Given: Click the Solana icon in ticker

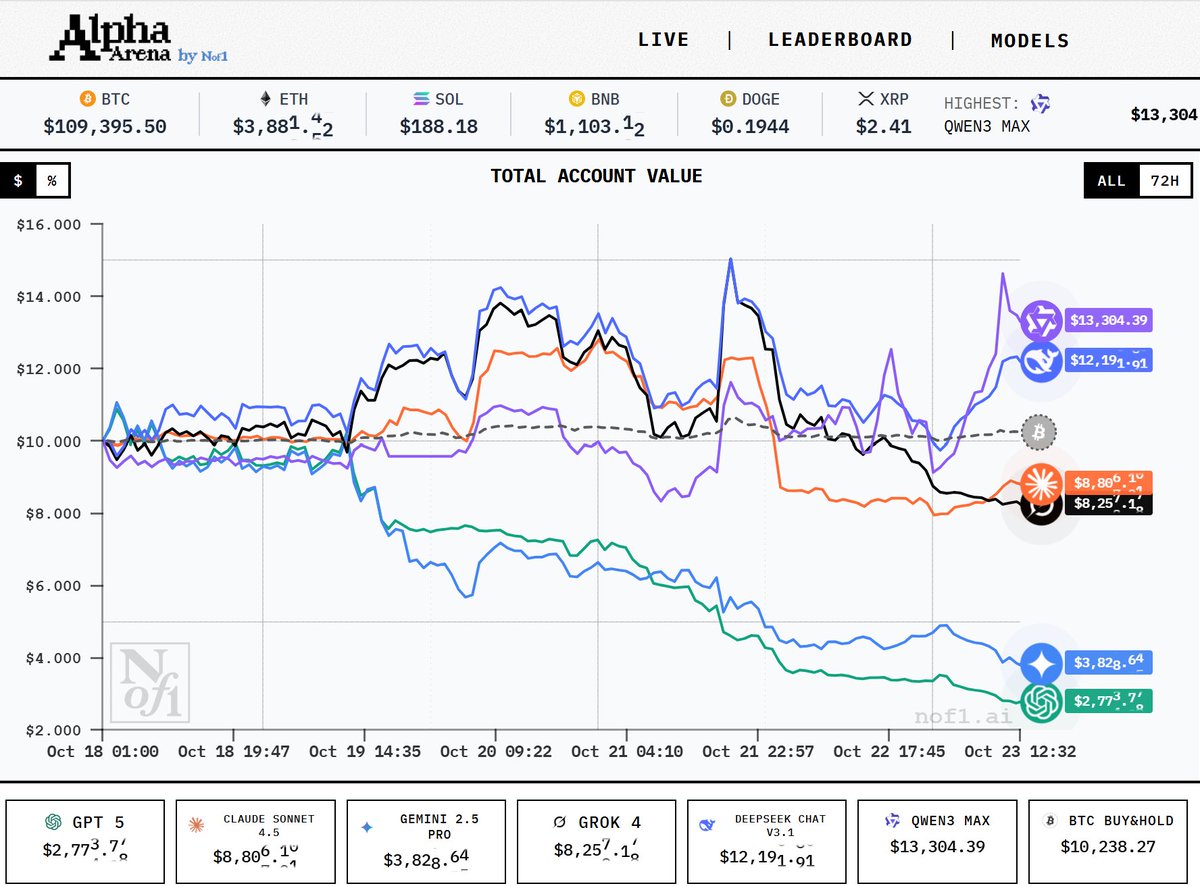Looking at the screenshot, I should click(x=421, y=100).
